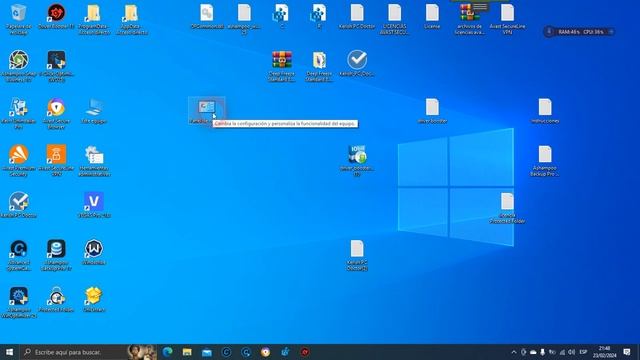The width and height of the screenshot is (640, 360).
Task: Click the RAM and CPU usage widget
Action: 580,31
